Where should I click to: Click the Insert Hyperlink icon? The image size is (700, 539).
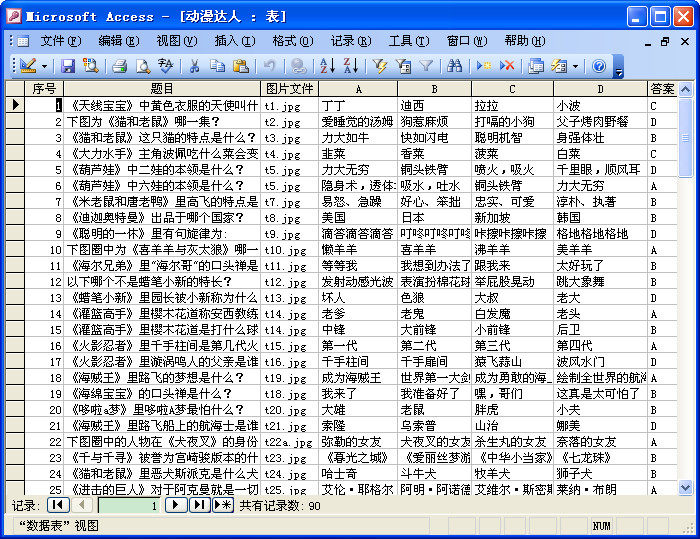coord(299,66)
